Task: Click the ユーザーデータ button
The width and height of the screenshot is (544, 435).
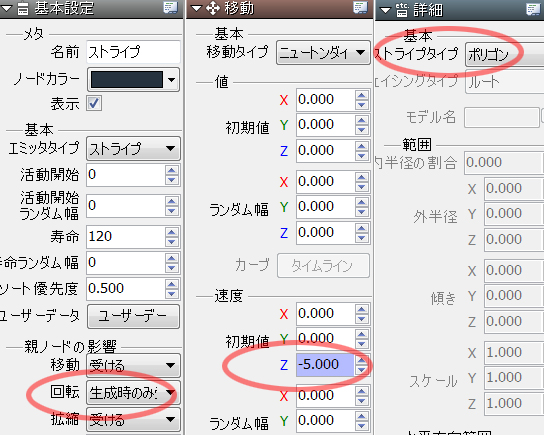Action: pos(133,316)
